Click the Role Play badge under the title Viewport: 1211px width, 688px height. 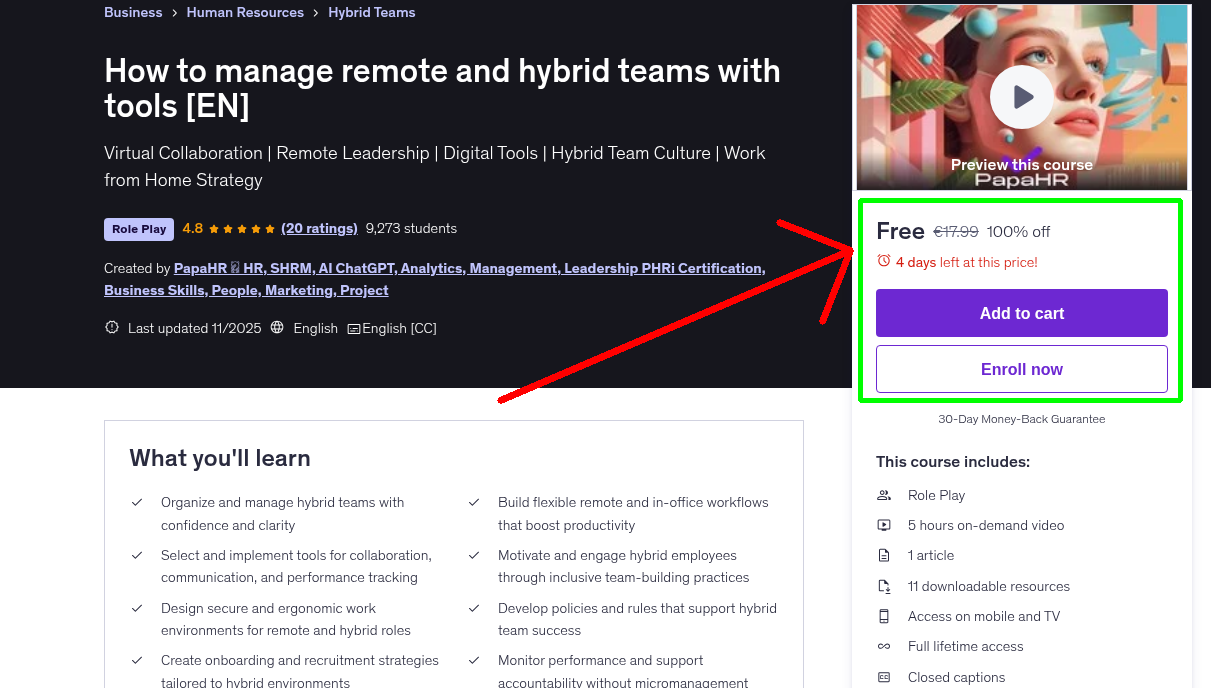click(138, 229)
